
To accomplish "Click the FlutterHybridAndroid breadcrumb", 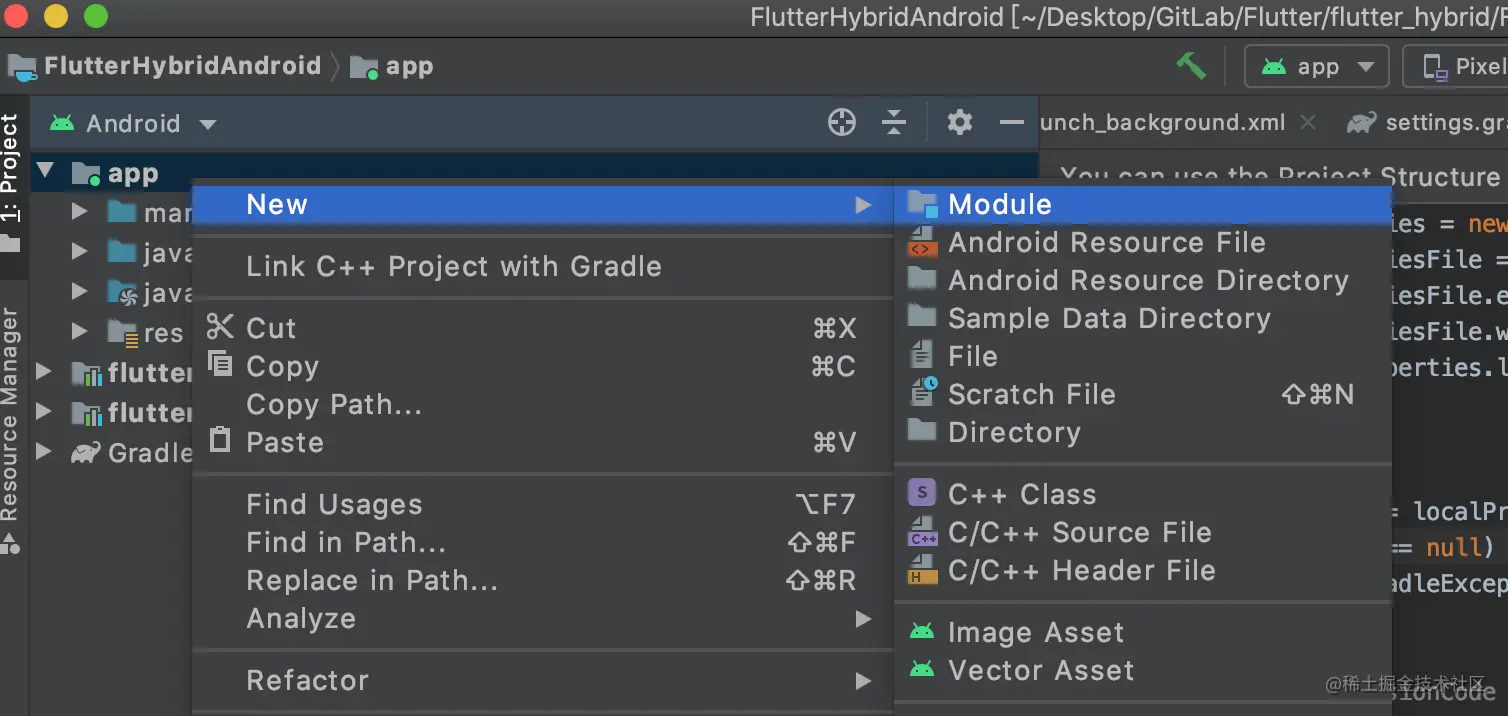I will pos(165,67).
